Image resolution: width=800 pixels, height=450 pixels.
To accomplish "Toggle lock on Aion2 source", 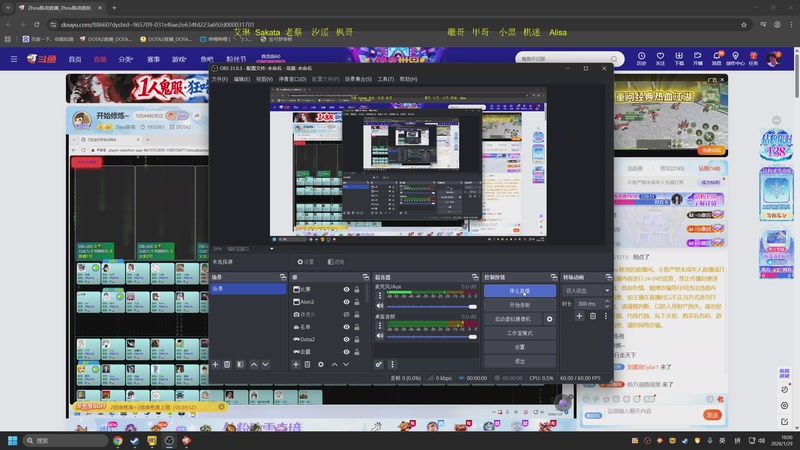I will coord(357,302).
